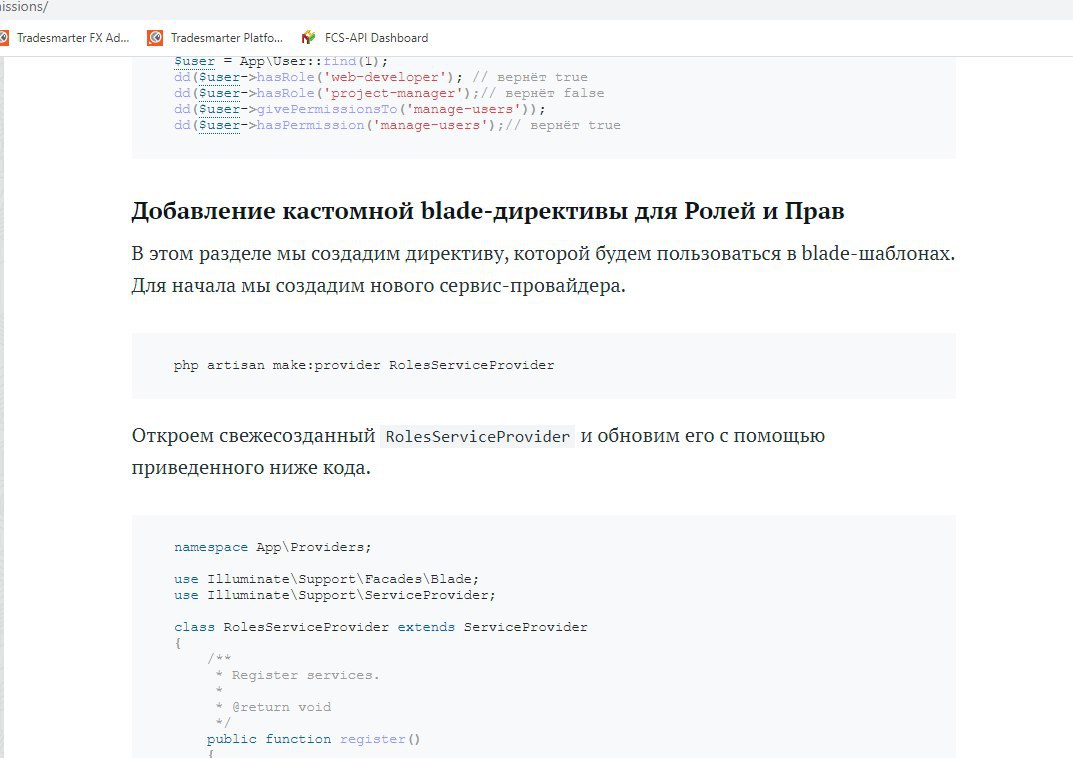Click the comment '* Register services.'
The image size is (1073, 758).
click(x=297, y=675)
